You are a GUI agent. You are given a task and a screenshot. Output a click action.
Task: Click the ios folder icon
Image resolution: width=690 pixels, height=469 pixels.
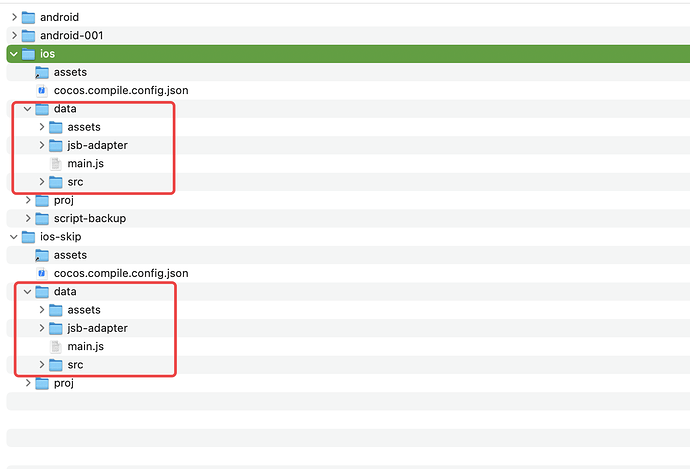click(28, 54)
